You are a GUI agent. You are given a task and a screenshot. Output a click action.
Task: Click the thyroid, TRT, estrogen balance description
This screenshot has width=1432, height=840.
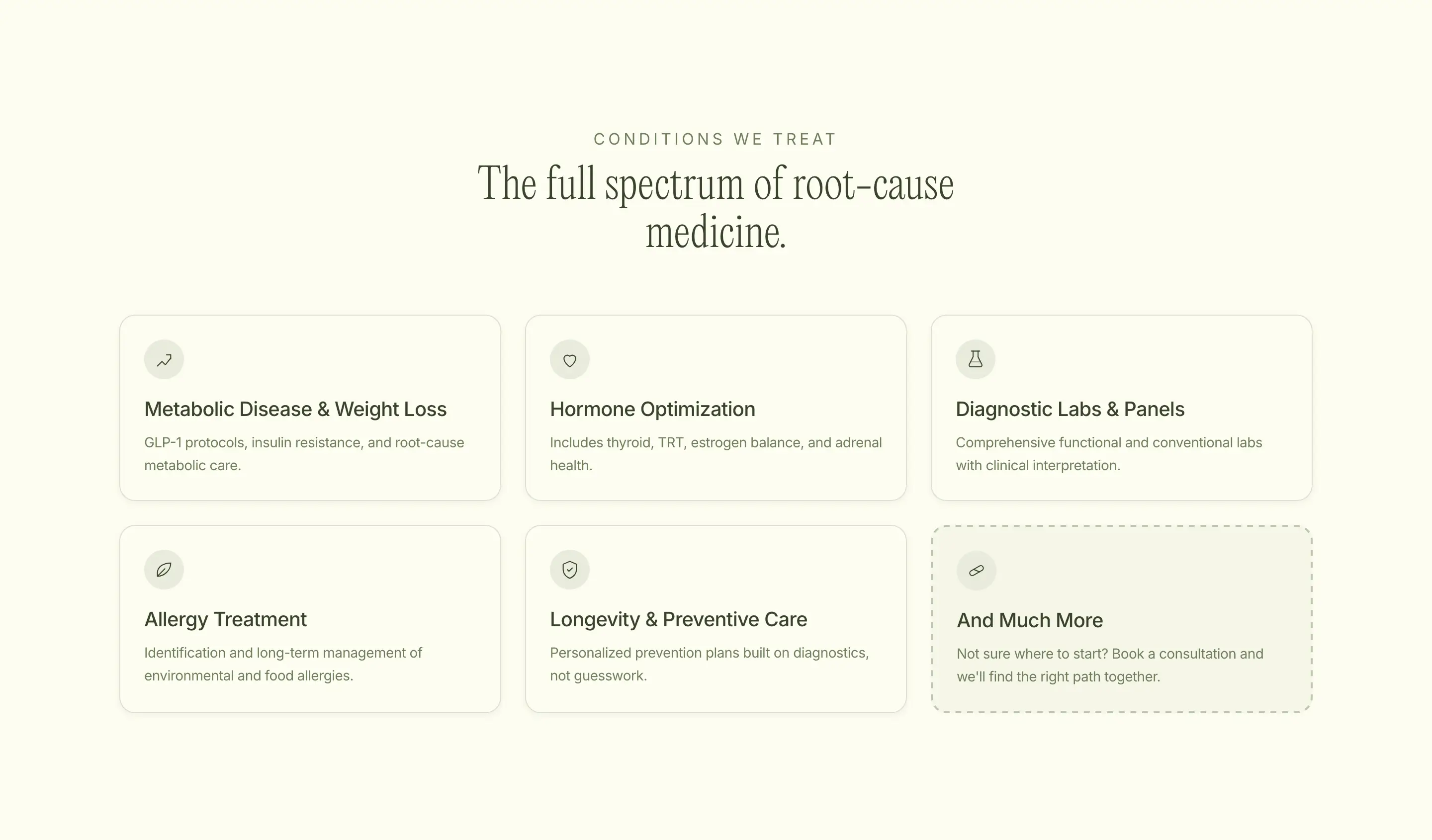716,454
